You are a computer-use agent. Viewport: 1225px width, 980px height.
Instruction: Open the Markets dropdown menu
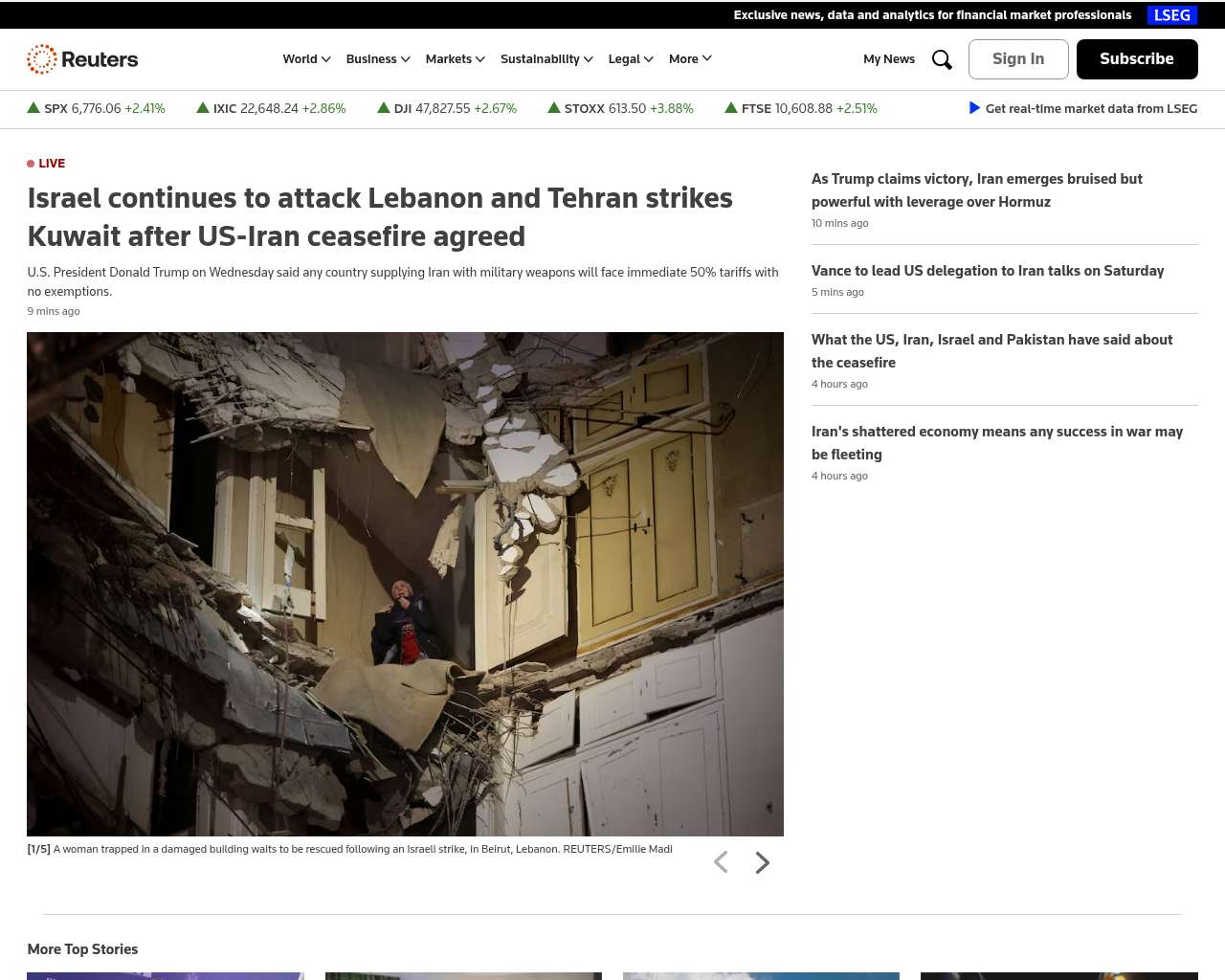click(455, 59)
